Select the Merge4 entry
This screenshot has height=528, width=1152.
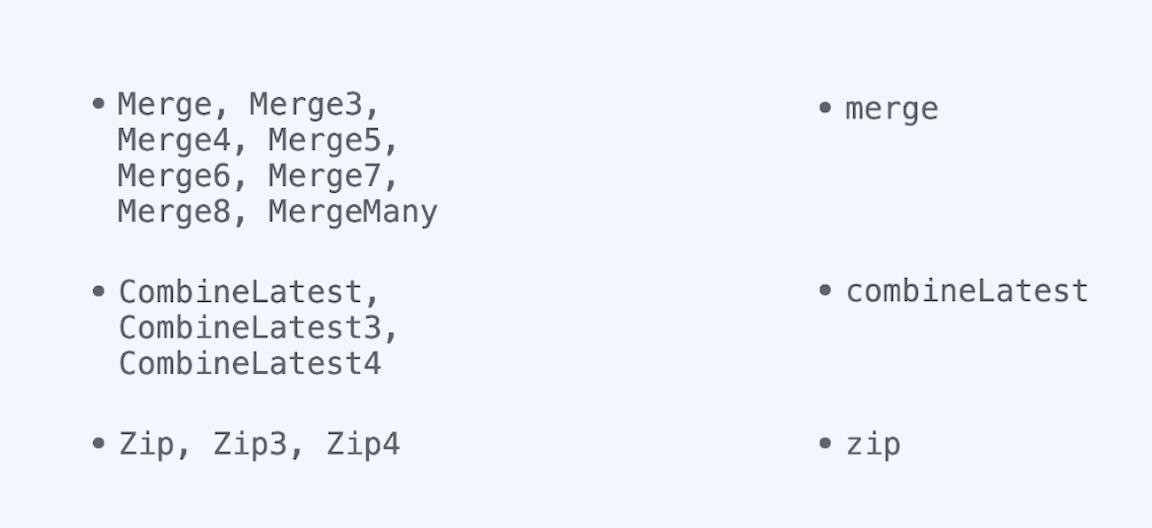pyautogui.click(x=174, y=140)
